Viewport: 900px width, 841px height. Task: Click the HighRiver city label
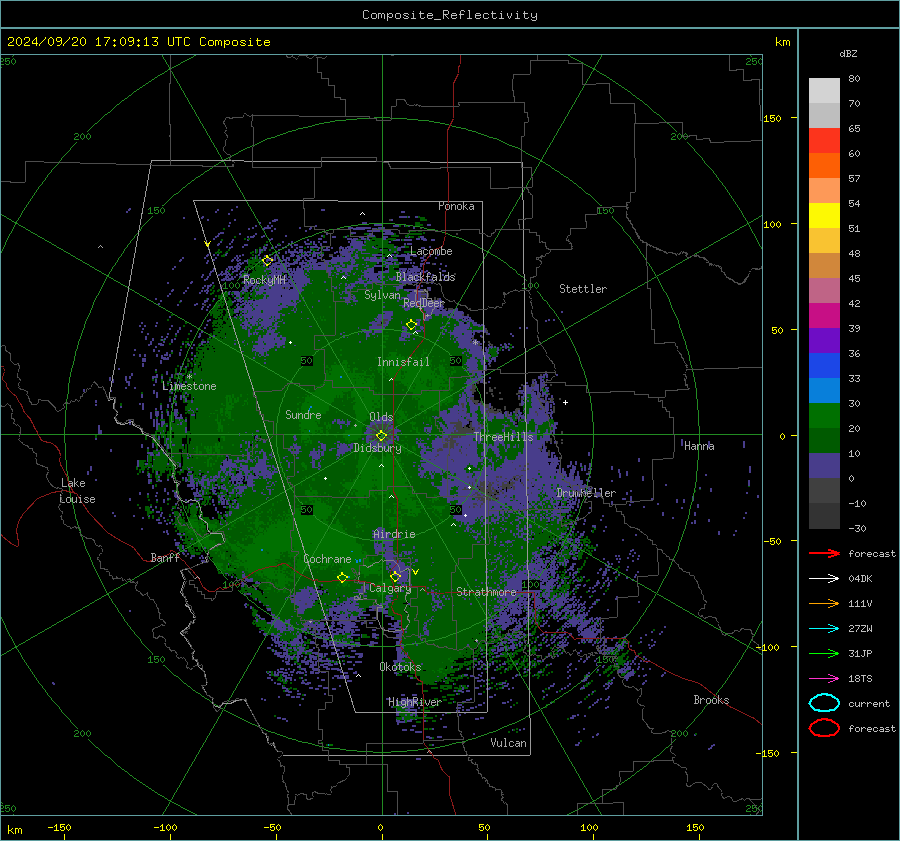coord(414,702)
